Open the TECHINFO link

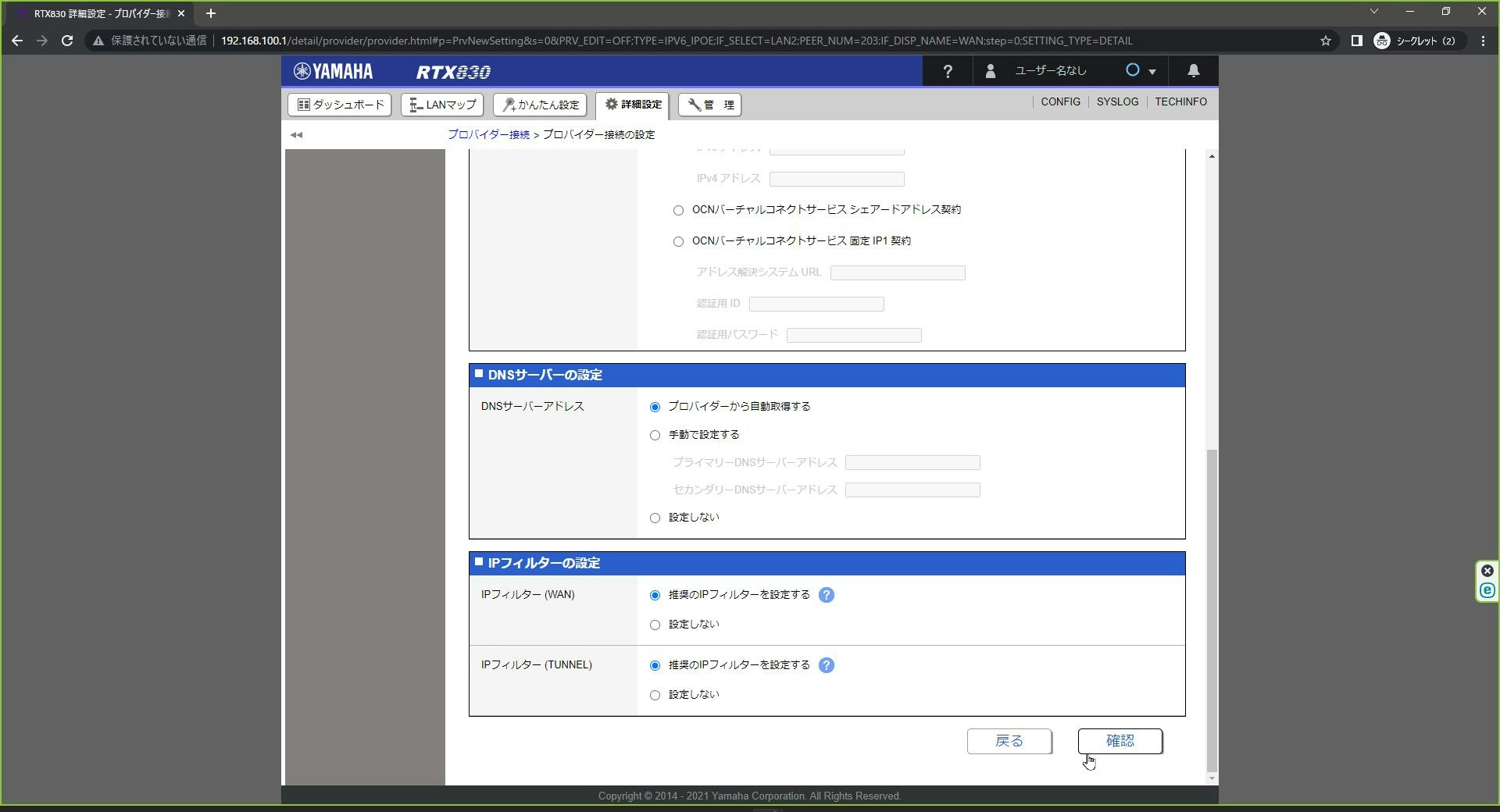click(x=1180, y=101)
